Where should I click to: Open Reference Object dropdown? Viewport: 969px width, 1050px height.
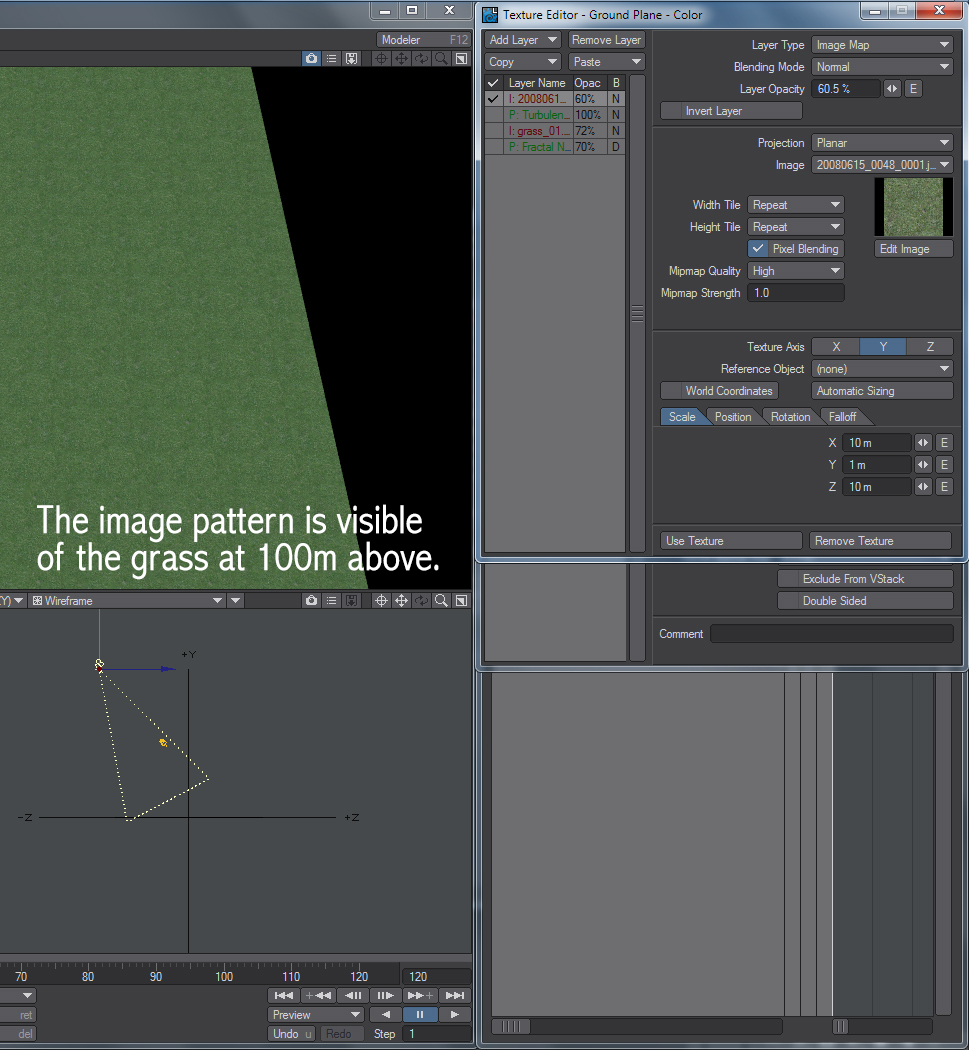coord(882,369)
